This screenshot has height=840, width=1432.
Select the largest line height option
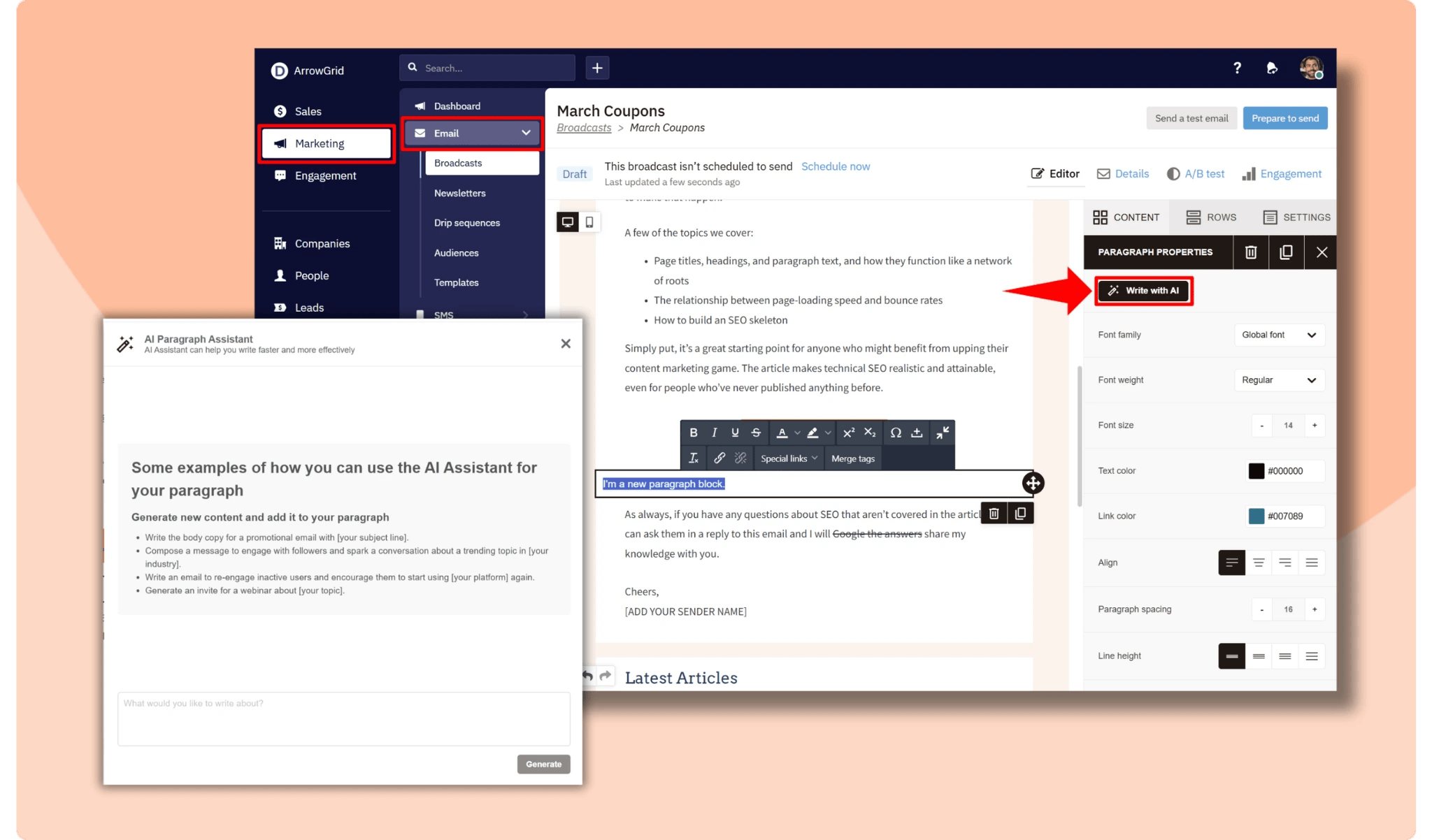click(1312, 656)
